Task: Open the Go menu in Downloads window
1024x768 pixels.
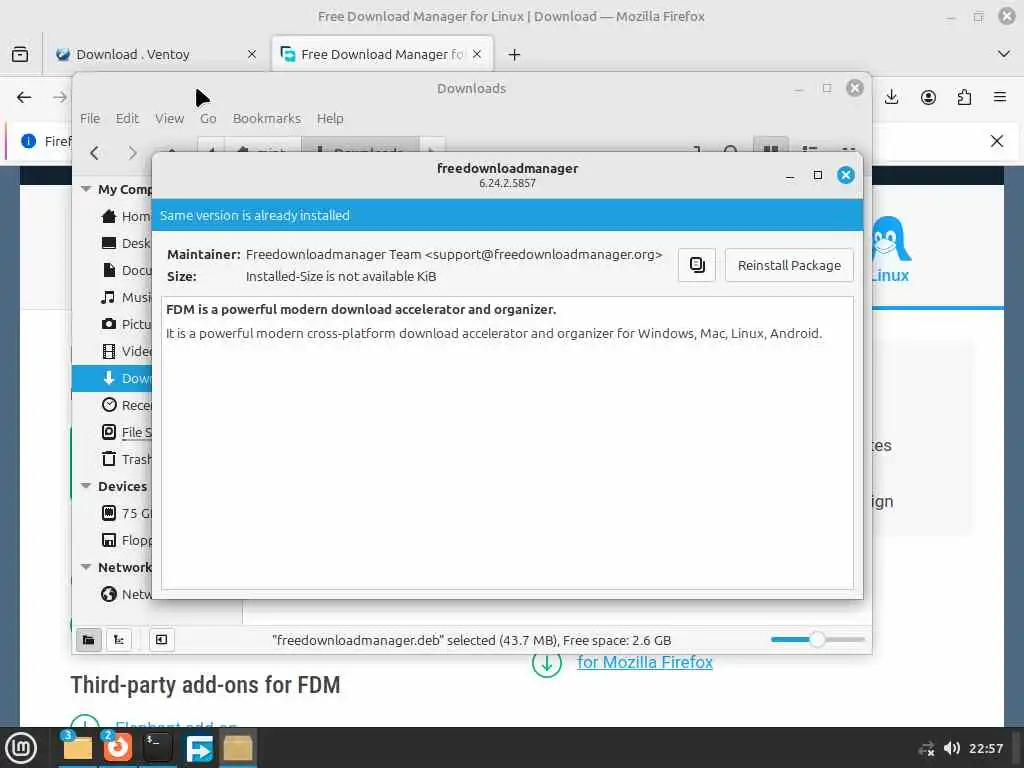Action: point(208,118)
